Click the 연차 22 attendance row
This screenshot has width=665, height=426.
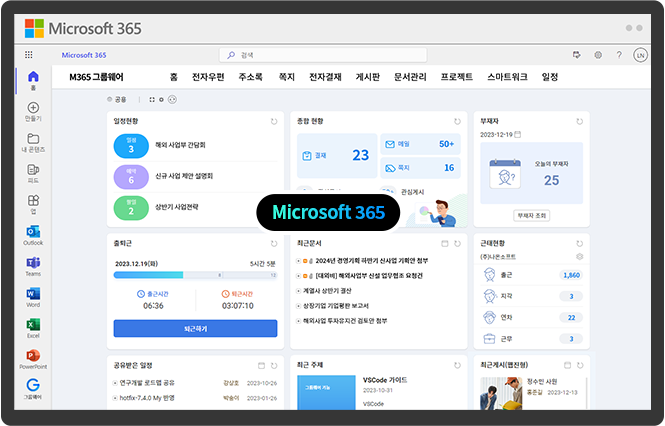531,317
